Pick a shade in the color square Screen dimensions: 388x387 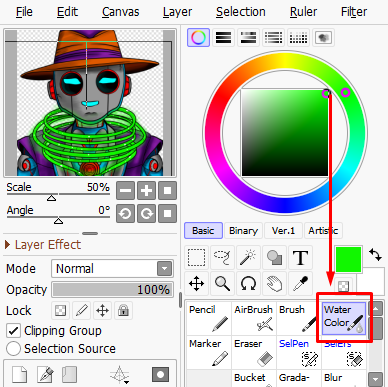(285, 133)
